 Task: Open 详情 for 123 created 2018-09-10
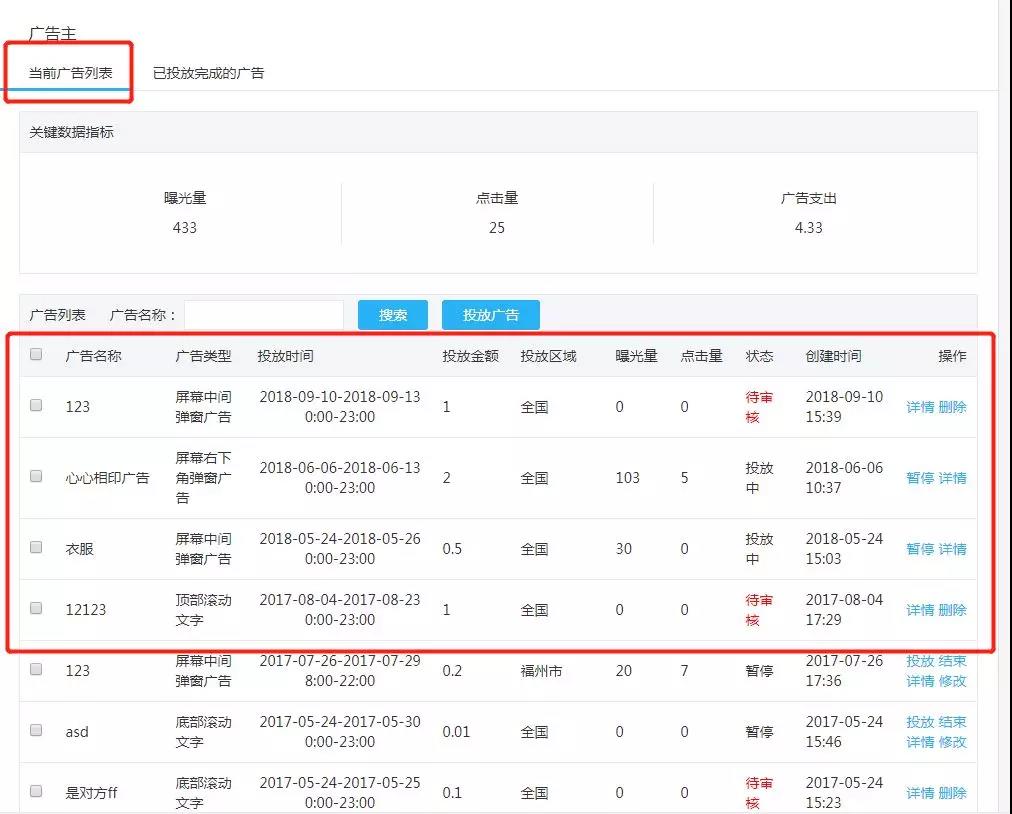pos(920,407)
